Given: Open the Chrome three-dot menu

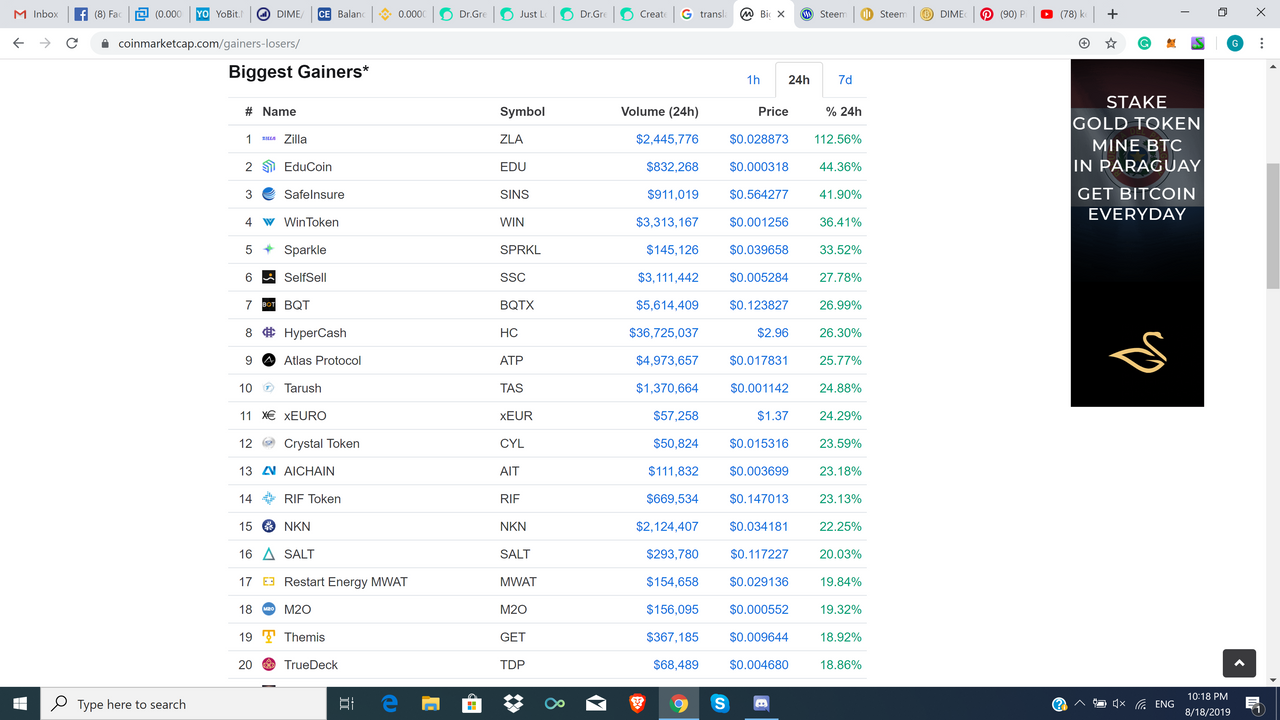Looking at the screenshot, I should click(x=1263, y=44).
